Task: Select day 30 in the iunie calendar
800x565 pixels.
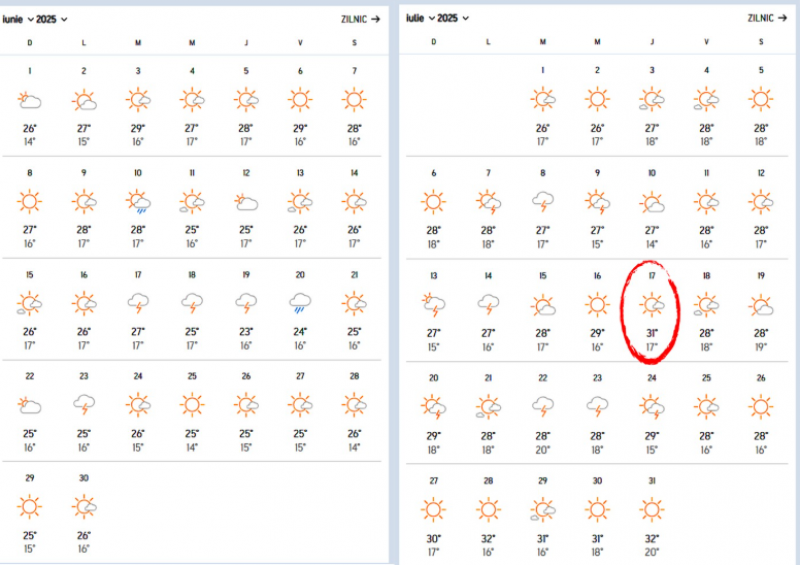Action: [x=83, y=478]
